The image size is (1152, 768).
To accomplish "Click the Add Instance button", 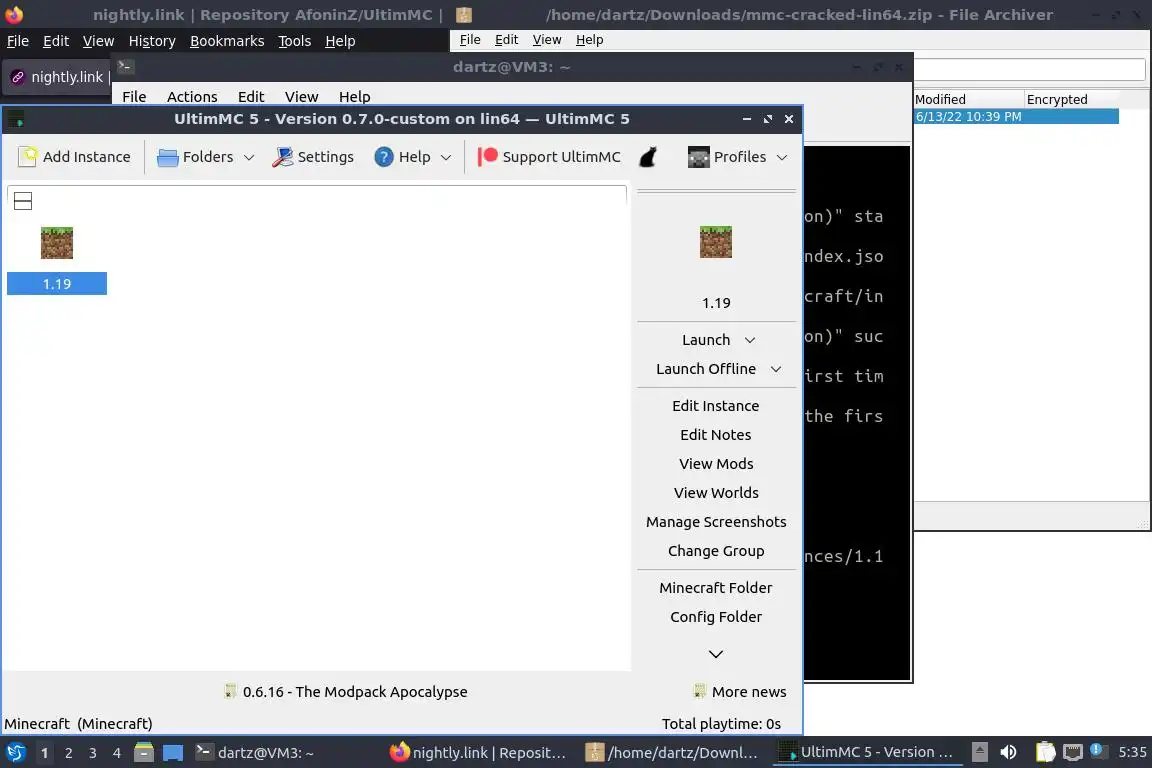I will tap(74, 157).
